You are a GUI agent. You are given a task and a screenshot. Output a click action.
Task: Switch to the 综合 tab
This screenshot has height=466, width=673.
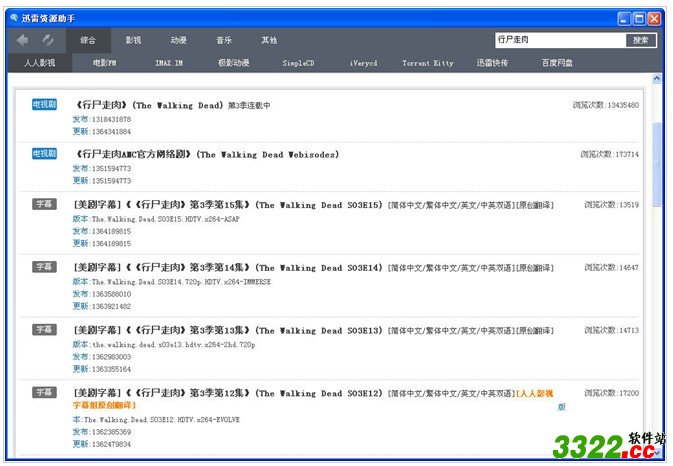pos(88,40)
